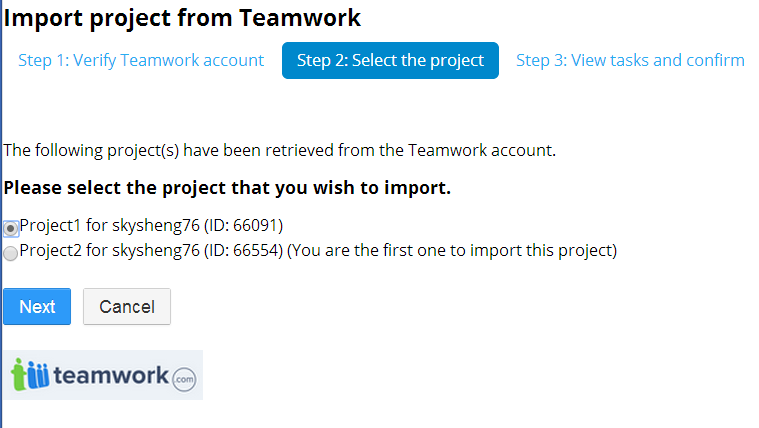
Task: Click the "first one to import" note
Action: click(x=452, y=250)
